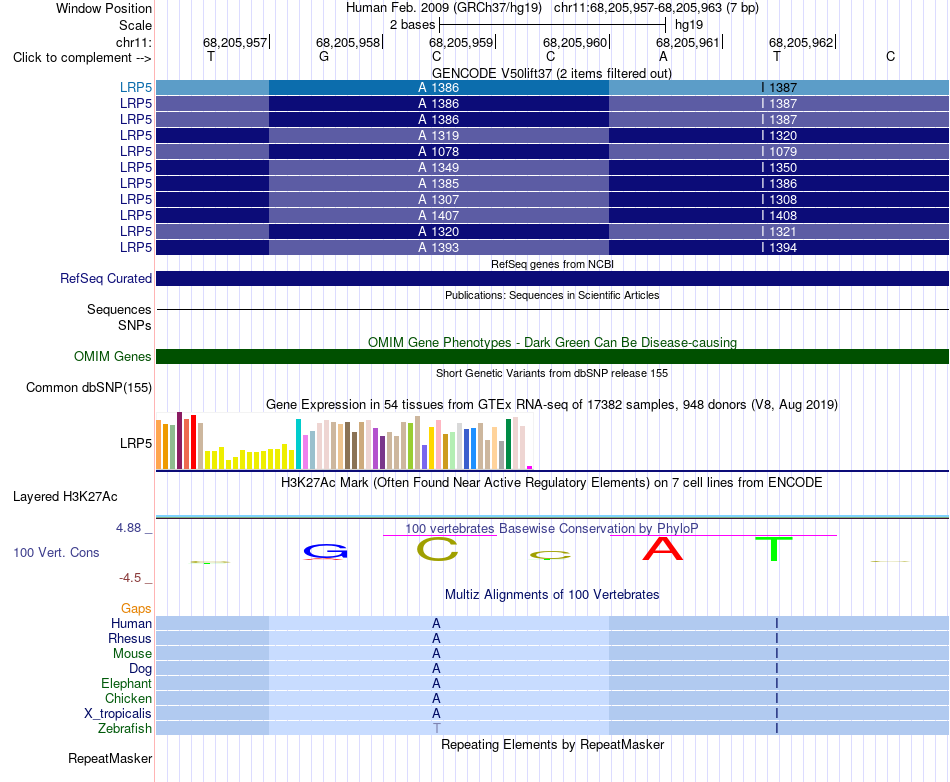The width and height of the screenshot is (950, 782).
Task: Open GENCODE V50lift37 track title
Action: (x=552, y=73)
